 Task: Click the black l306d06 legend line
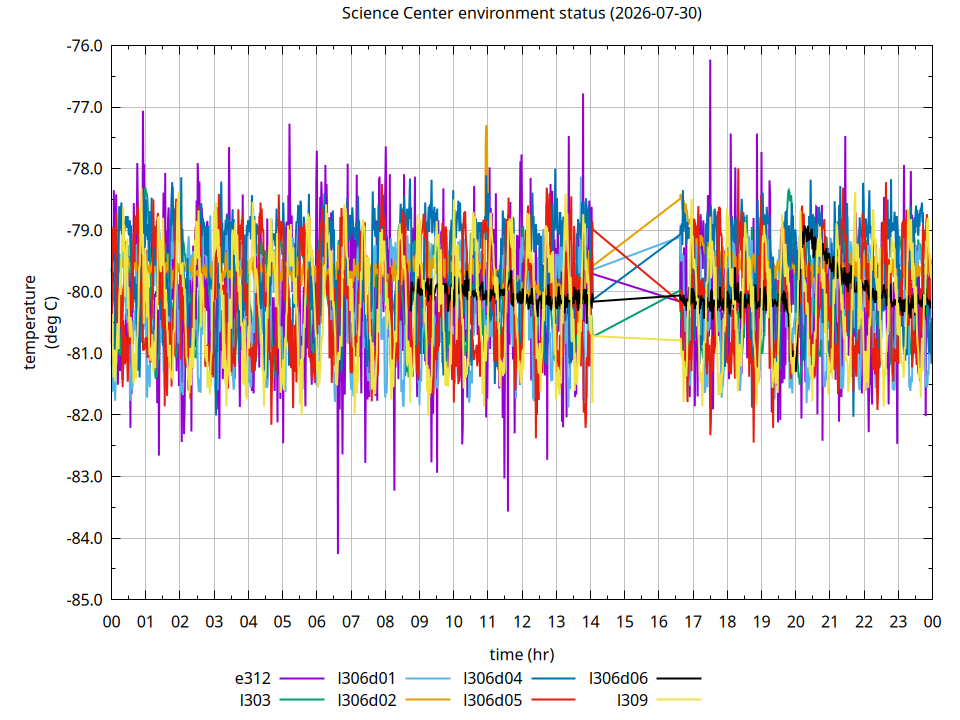click(x=679, y=678)
